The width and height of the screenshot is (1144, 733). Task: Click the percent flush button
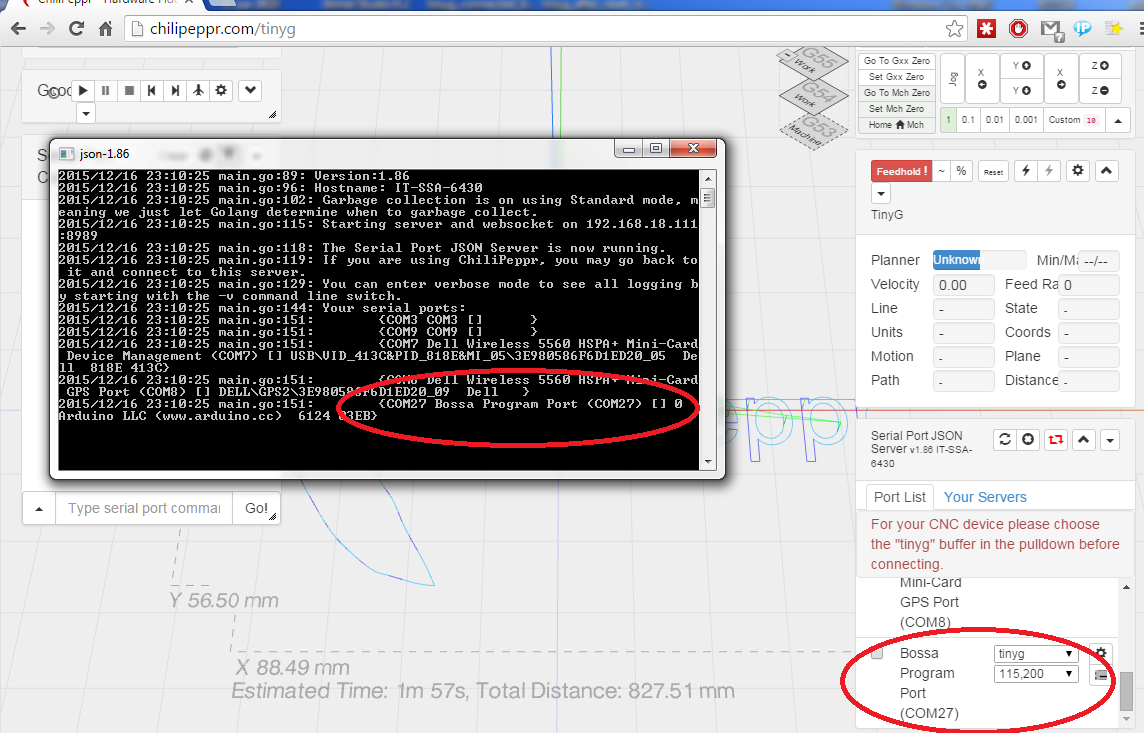tap(962, 171)
